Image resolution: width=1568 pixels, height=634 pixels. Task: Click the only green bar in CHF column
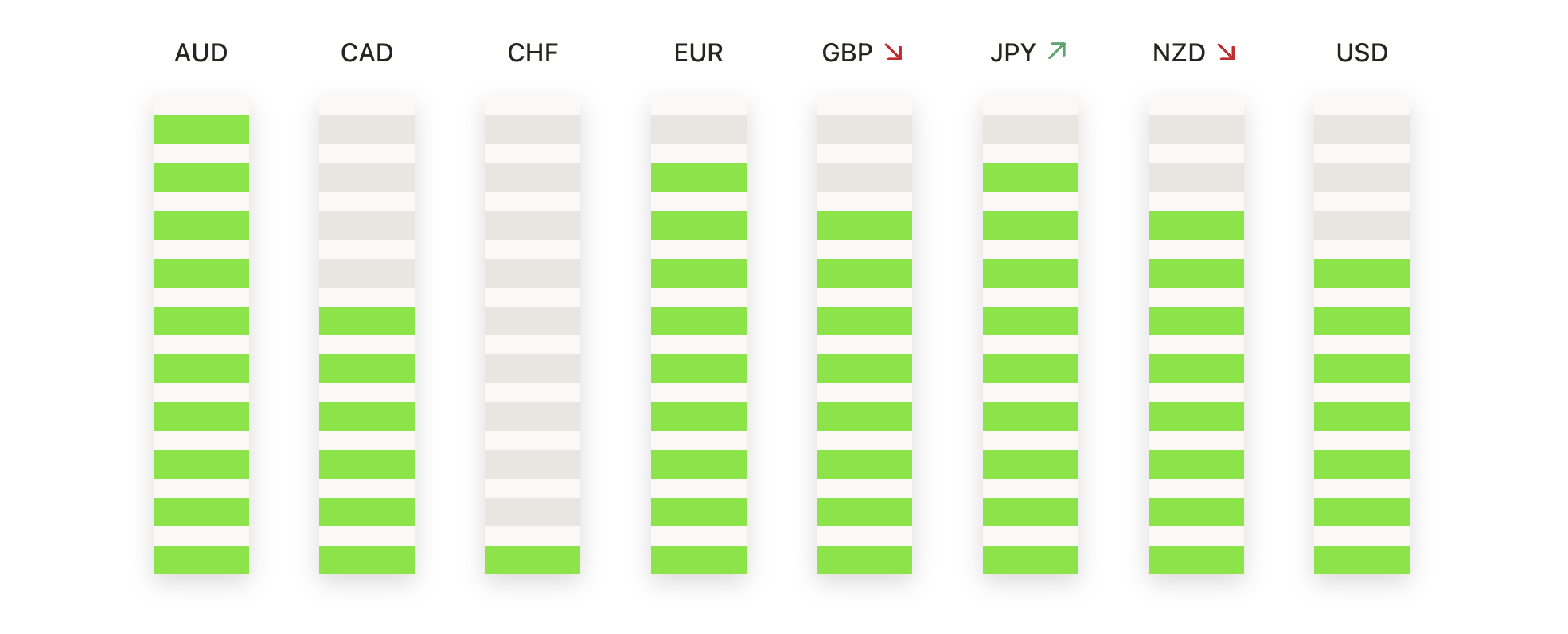(x=532, y=560)
